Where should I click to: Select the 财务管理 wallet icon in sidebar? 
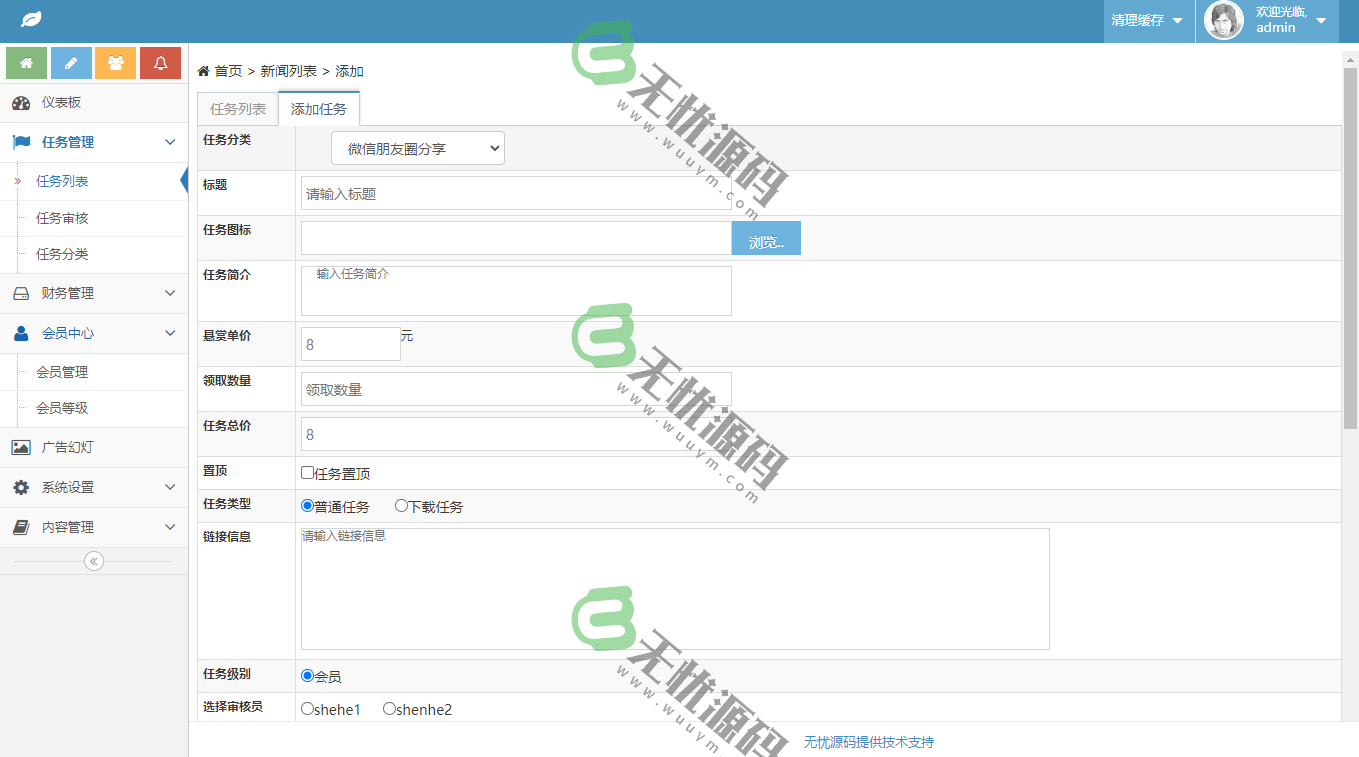point(22,293)
